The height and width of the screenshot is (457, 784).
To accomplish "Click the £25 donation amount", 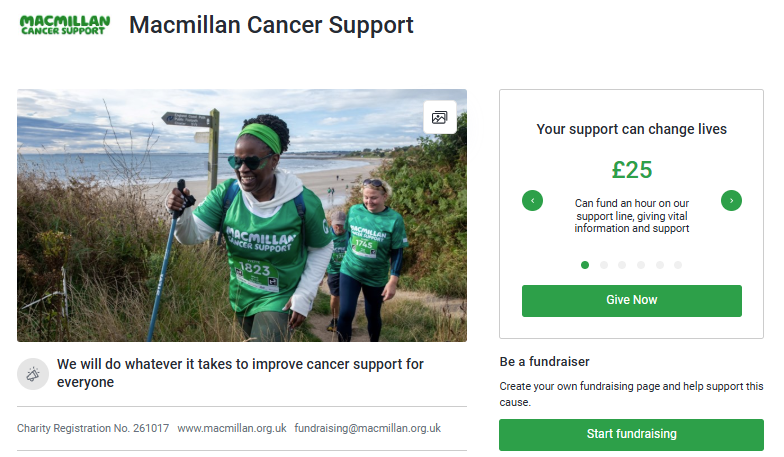I will coord(632,170).
